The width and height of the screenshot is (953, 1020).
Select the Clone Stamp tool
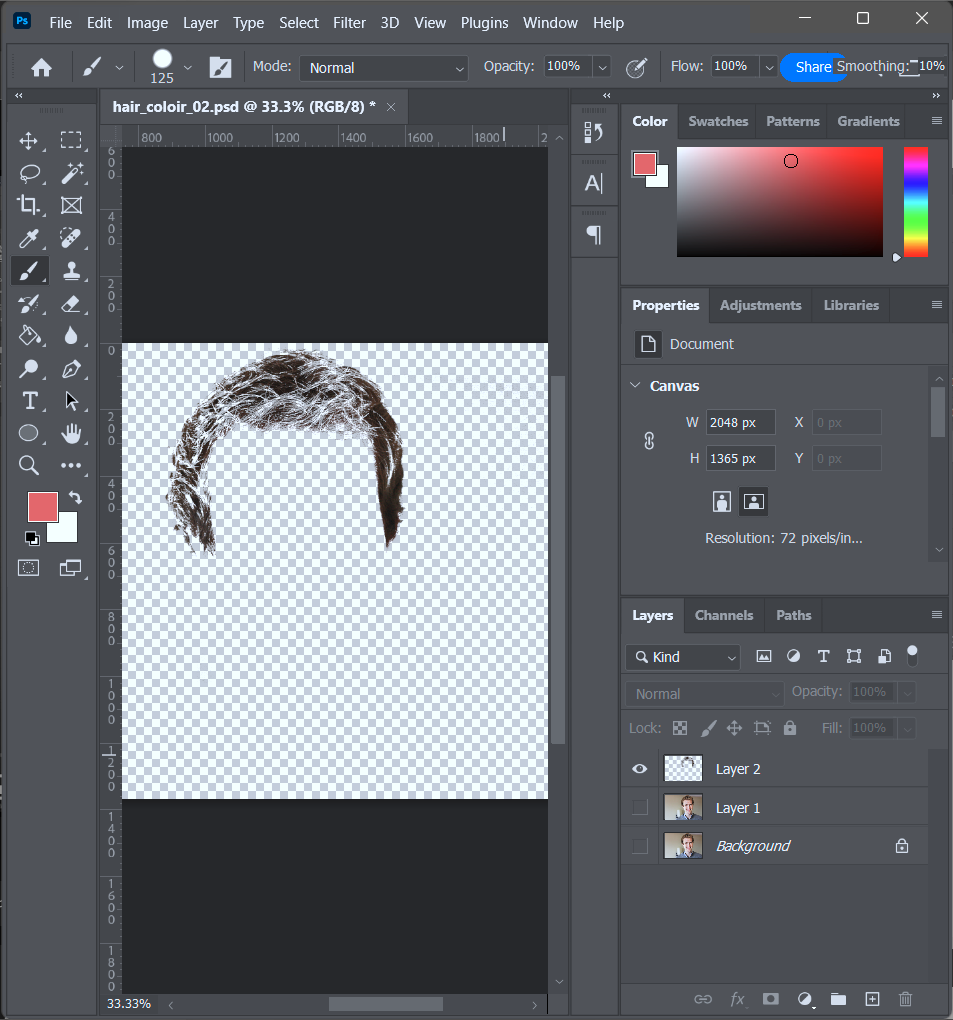(72, 271)
